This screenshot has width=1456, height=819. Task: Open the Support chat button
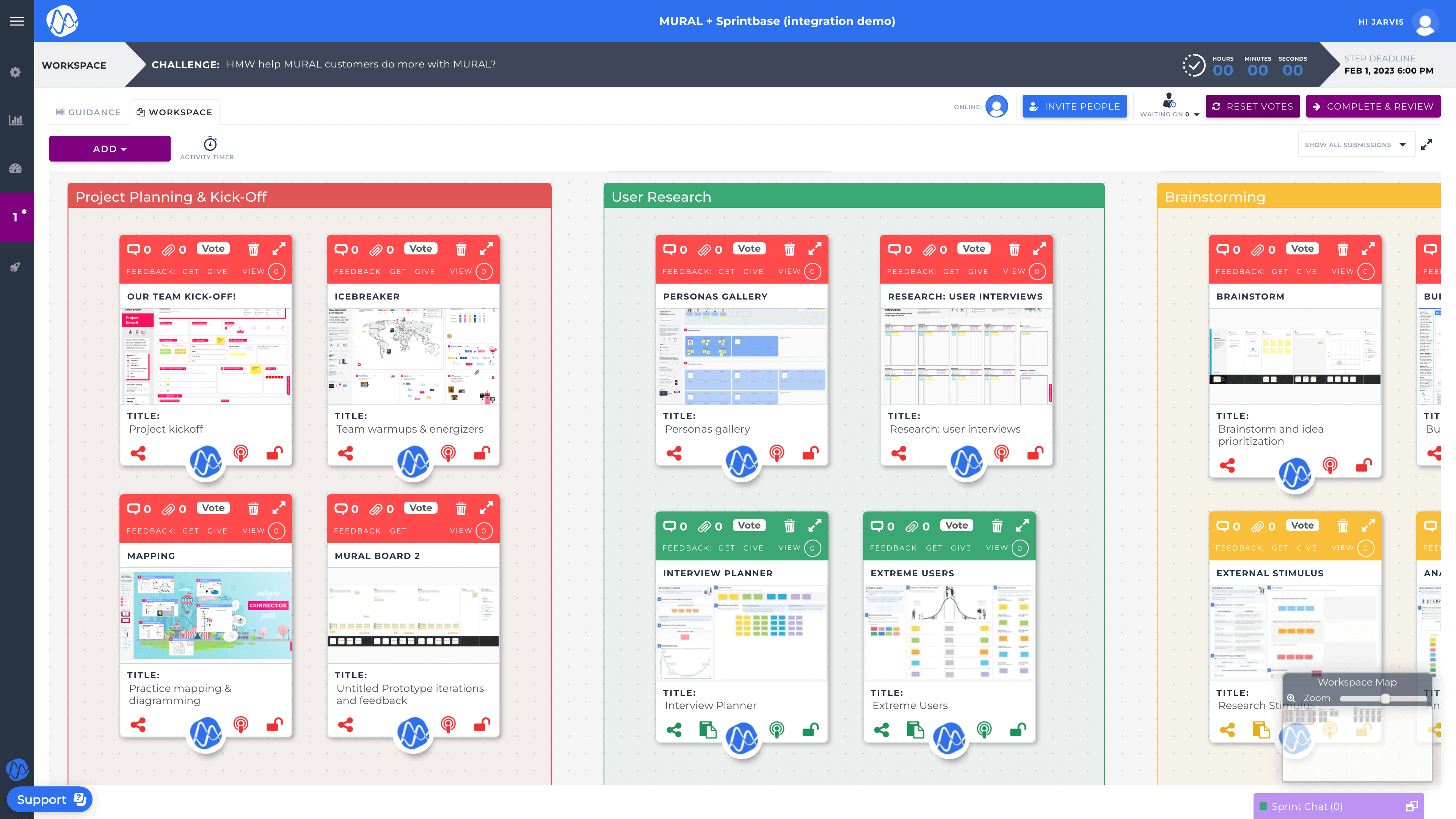pos(50,799)
